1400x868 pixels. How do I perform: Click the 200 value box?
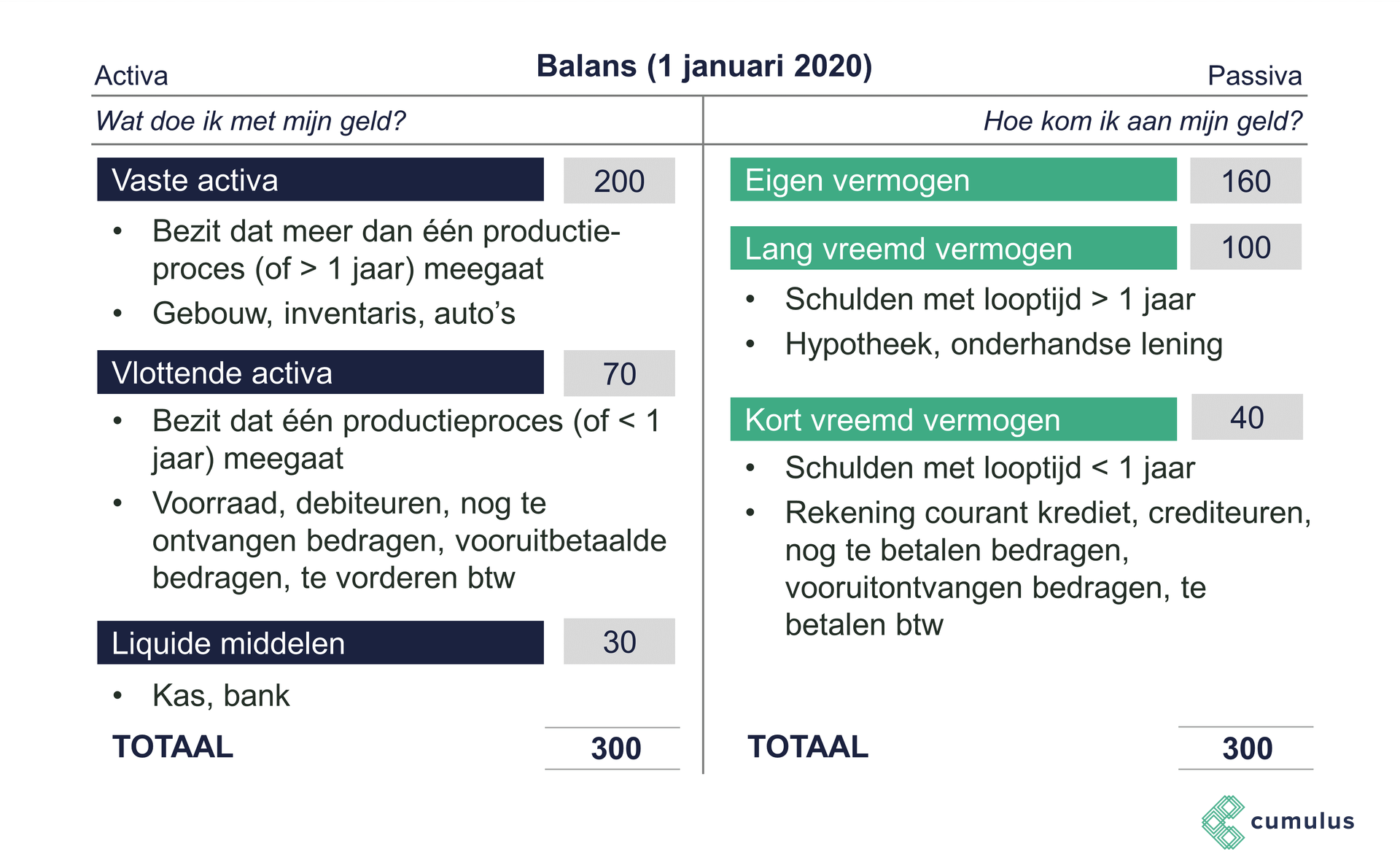click(619, 181)
